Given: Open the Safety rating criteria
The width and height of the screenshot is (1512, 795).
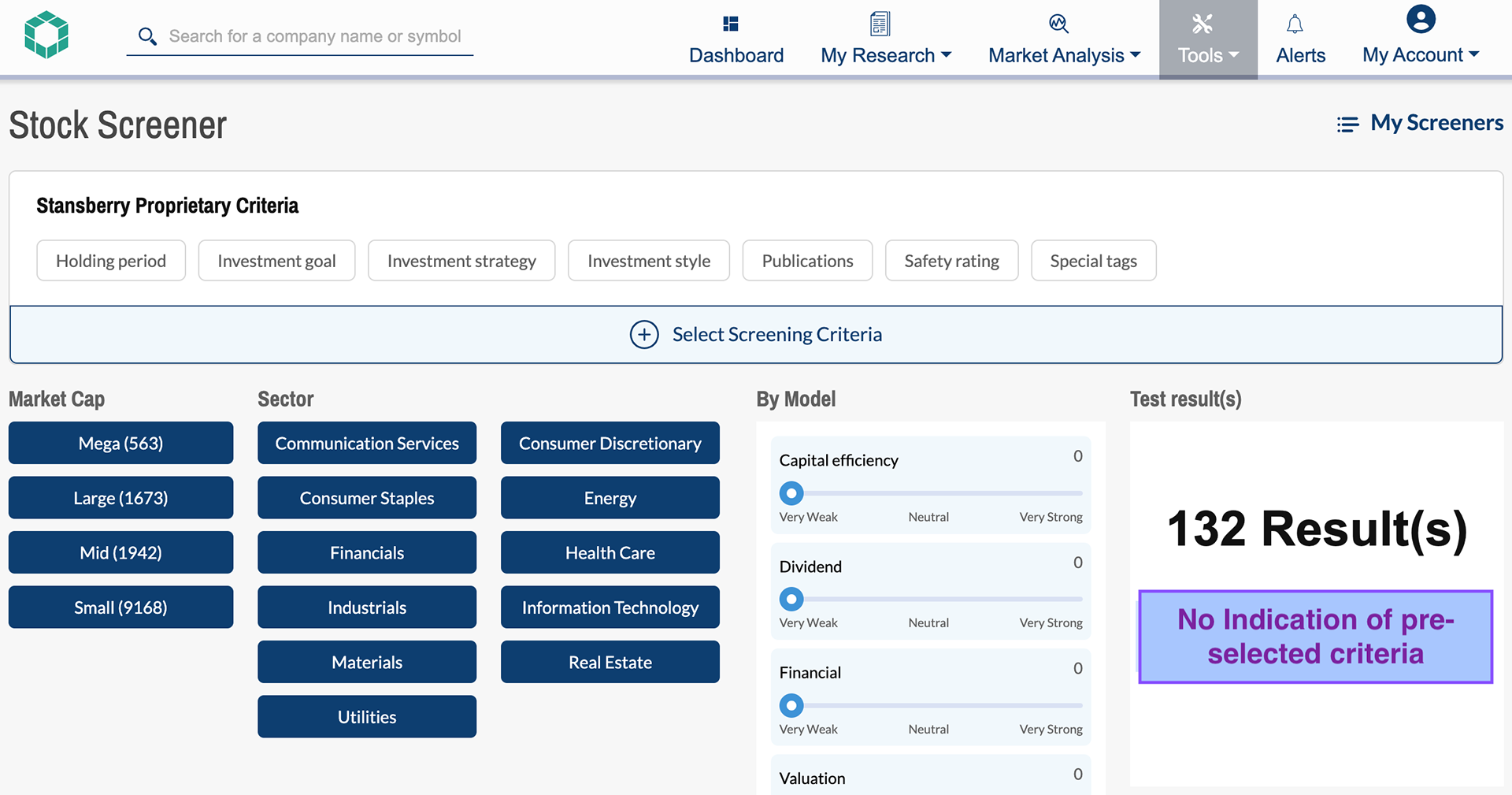Looking at the screenshot, I should coord(951,261).
